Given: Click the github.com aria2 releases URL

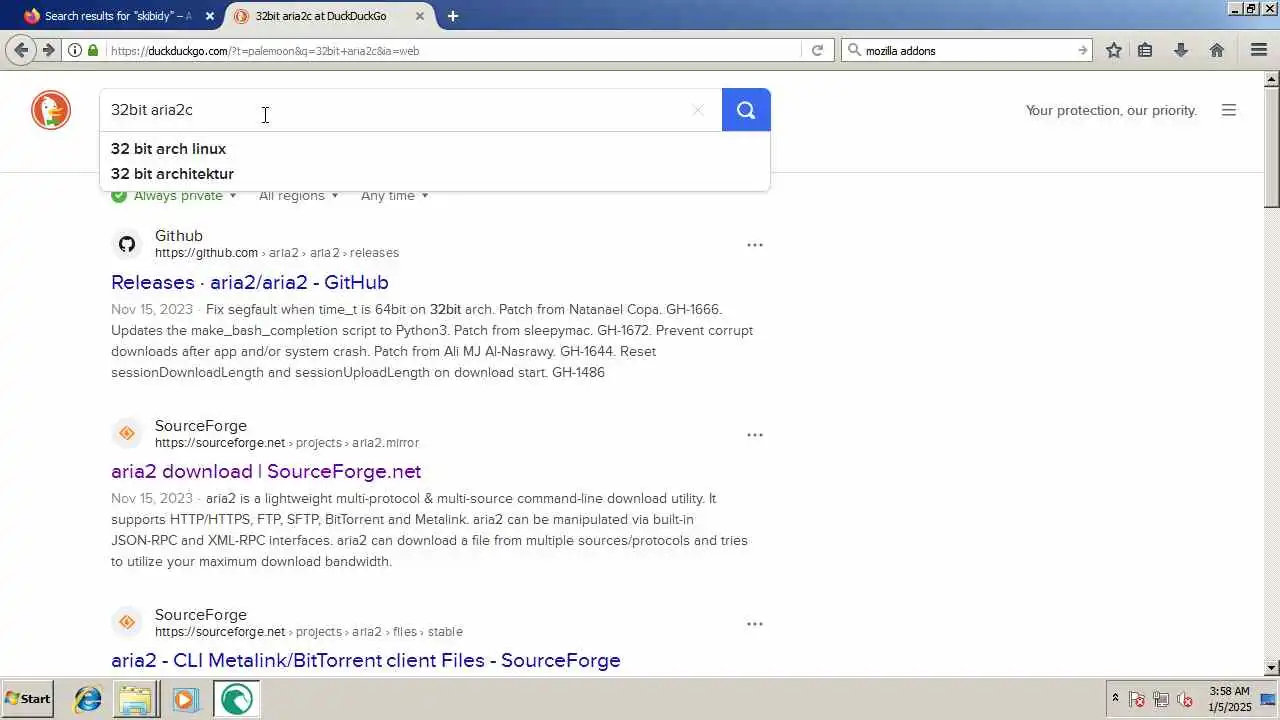Looking at the screenshot, I should click(277, 253).
